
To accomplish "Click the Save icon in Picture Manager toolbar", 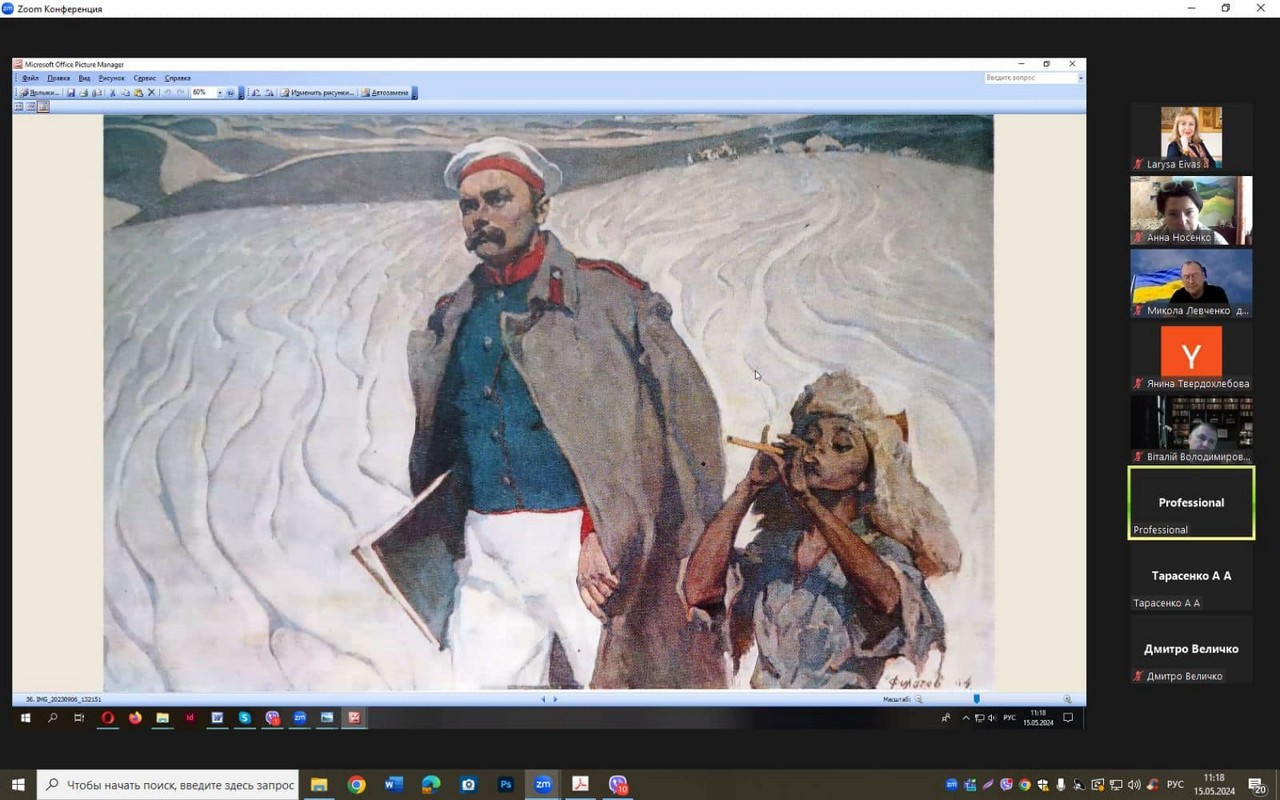I will click(x=71, y=93).
